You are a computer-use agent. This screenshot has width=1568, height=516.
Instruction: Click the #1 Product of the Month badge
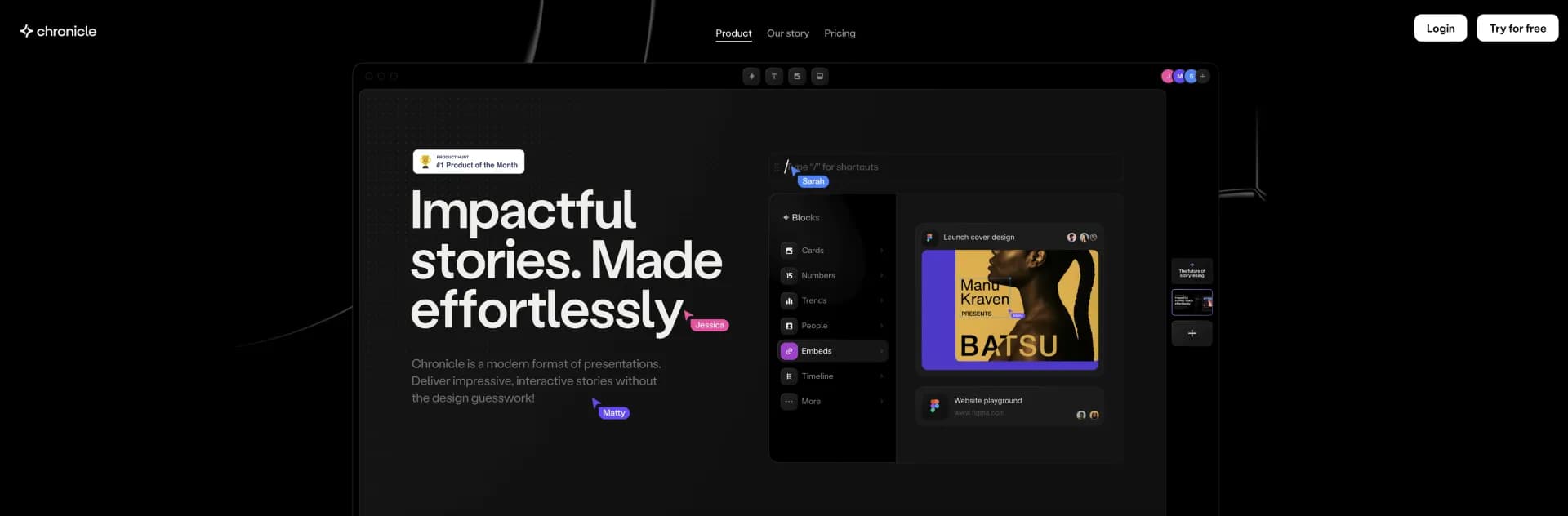click(469, 162)
